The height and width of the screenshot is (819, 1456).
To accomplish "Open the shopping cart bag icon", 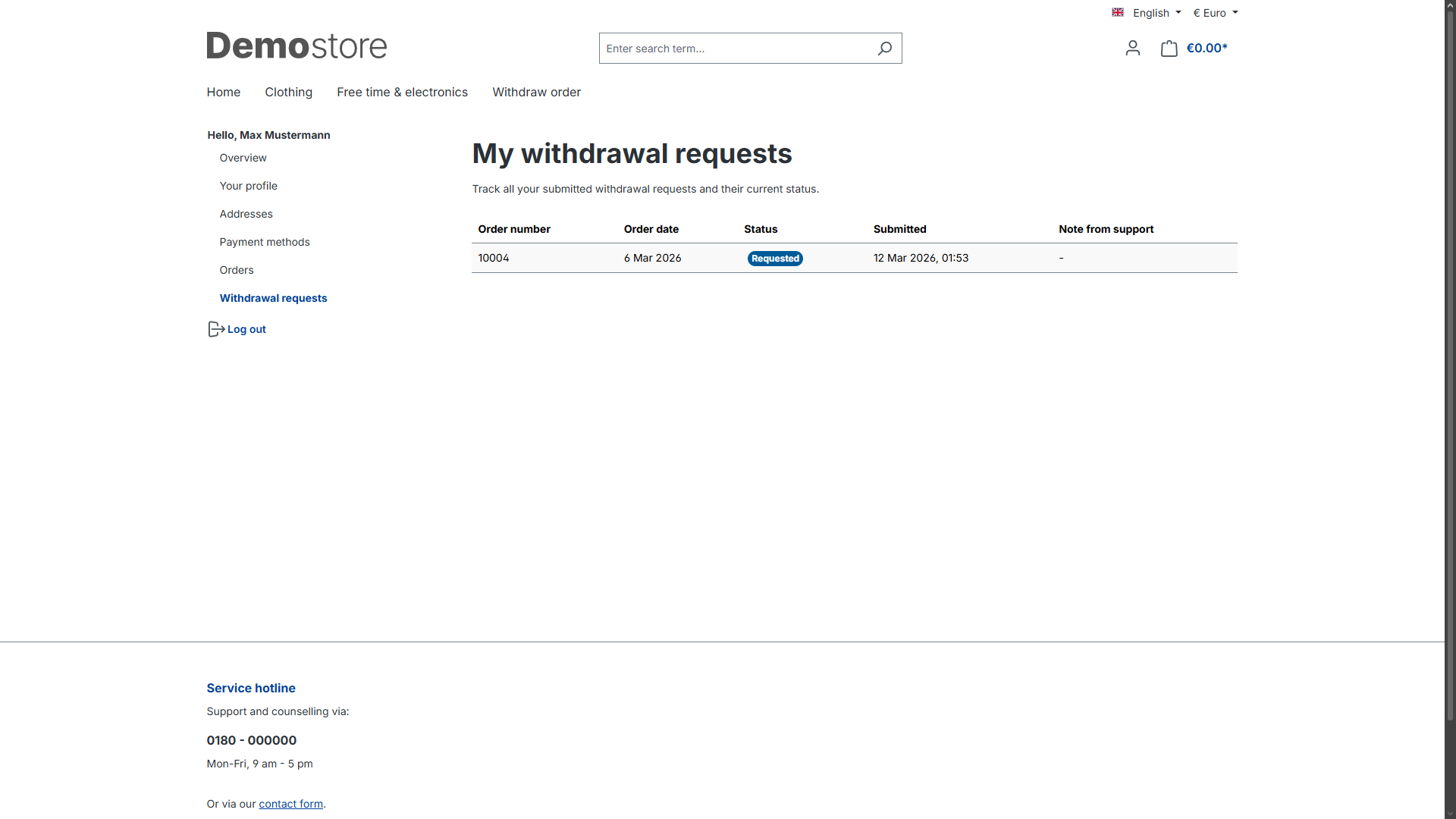I will coord(1169,49).
